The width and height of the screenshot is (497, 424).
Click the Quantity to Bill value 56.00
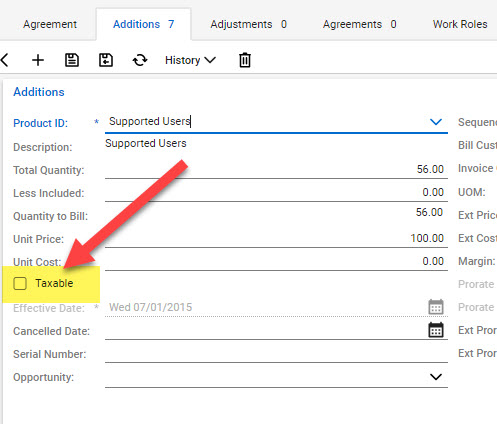[429, 212]
